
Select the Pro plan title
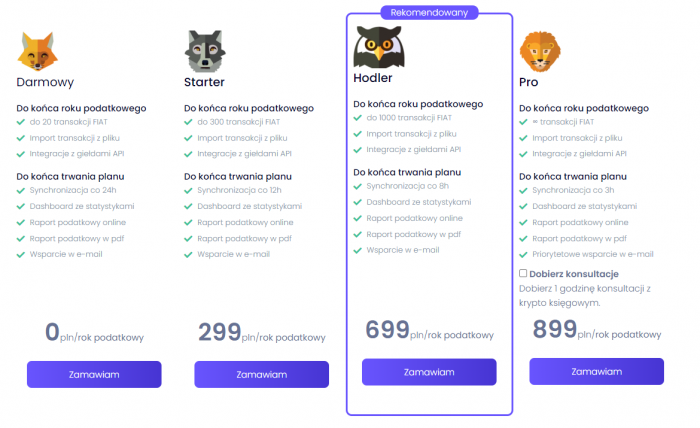tap(529, 82)
